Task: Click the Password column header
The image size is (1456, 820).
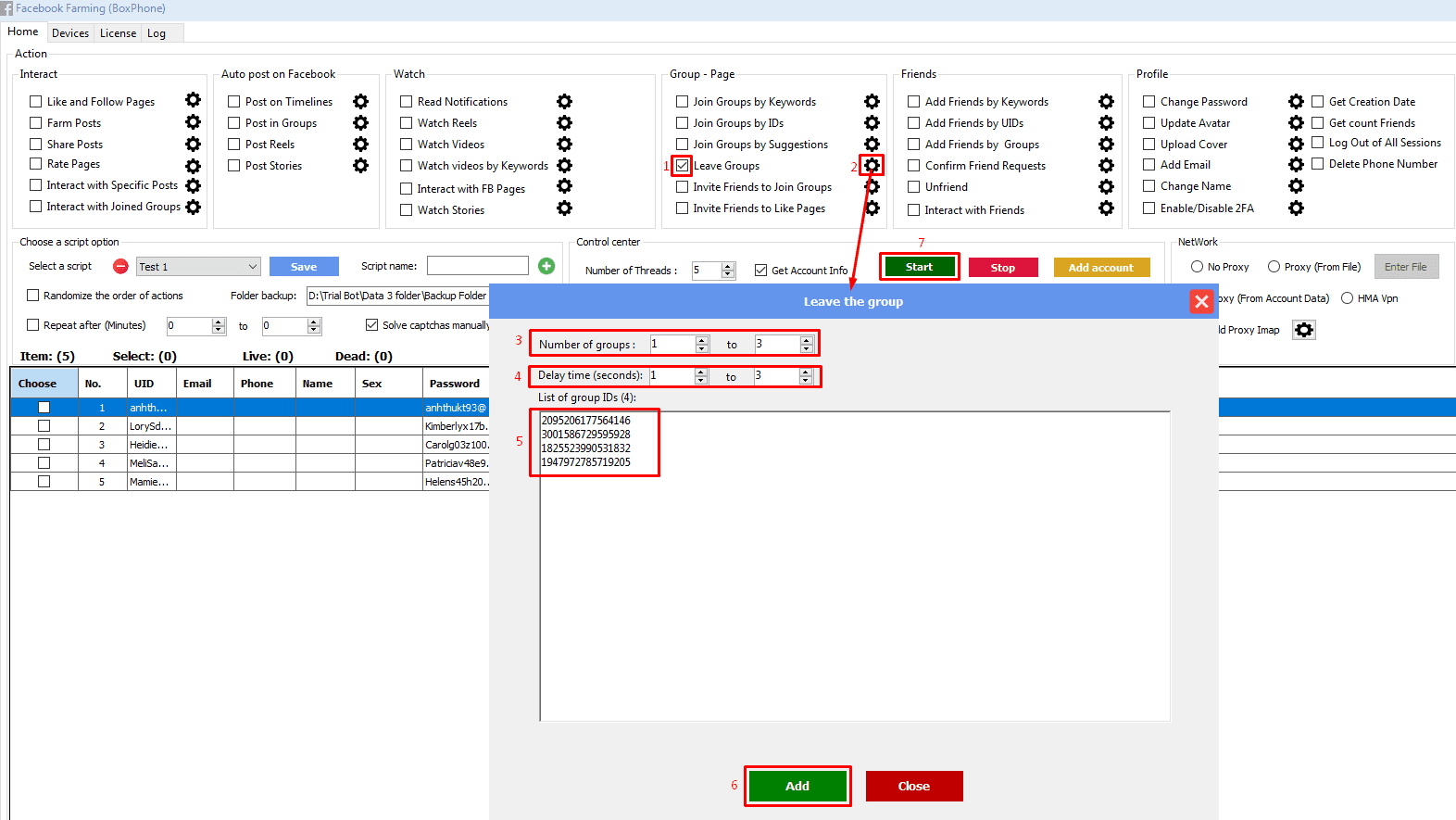Action: (x=455, y=383)
